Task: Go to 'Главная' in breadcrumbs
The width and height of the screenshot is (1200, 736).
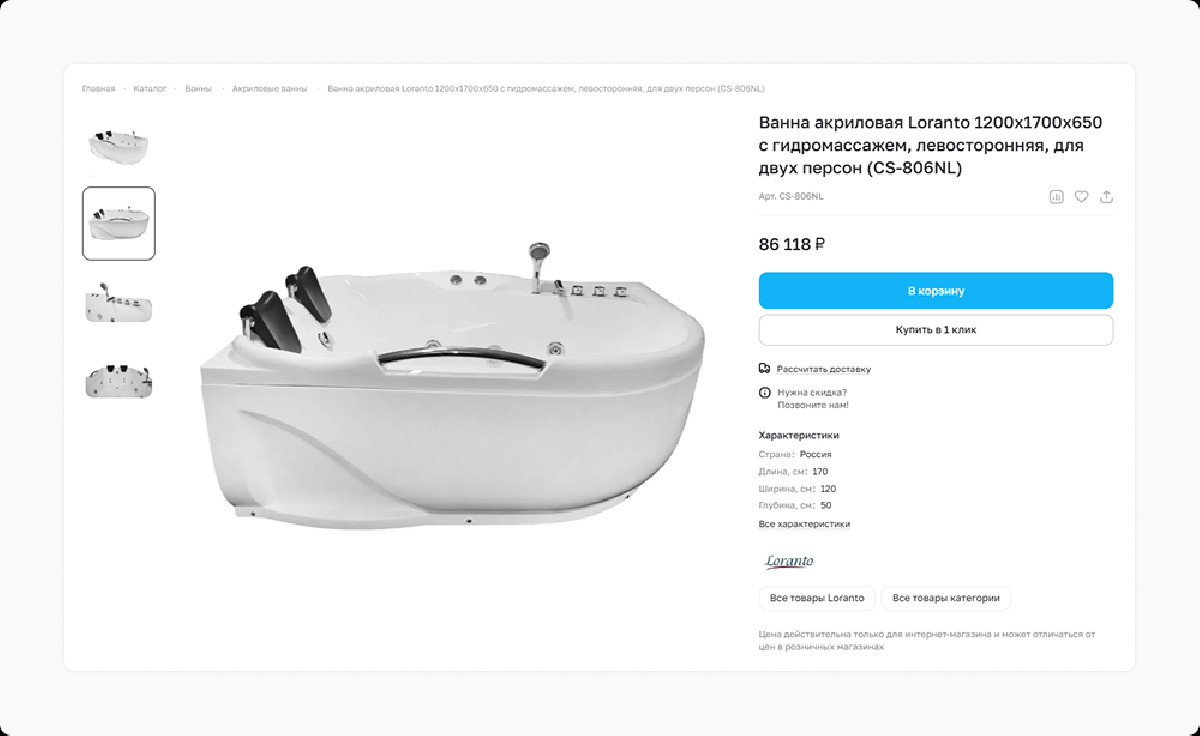Action: [x=98, y=89]
